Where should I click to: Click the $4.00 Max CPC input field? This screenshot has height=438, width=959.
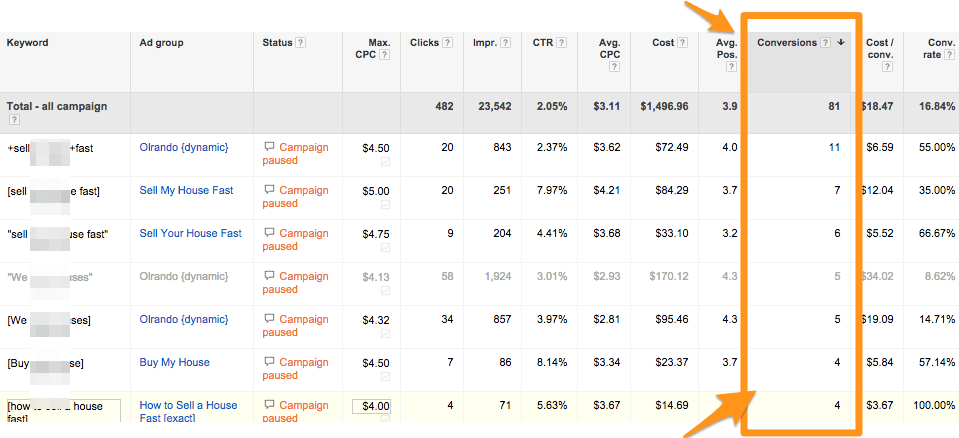(x=371, y=406)
